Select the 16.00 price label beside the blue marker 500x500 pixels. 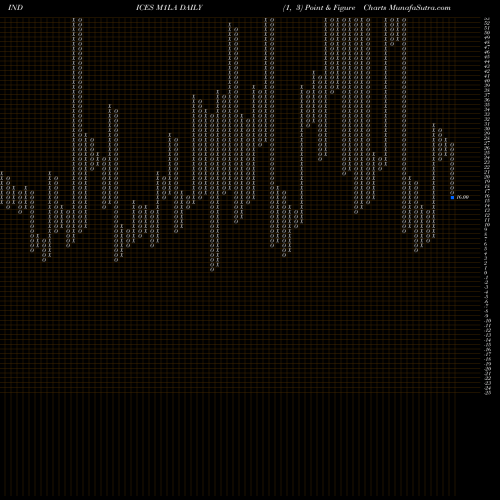pos(463,197)
